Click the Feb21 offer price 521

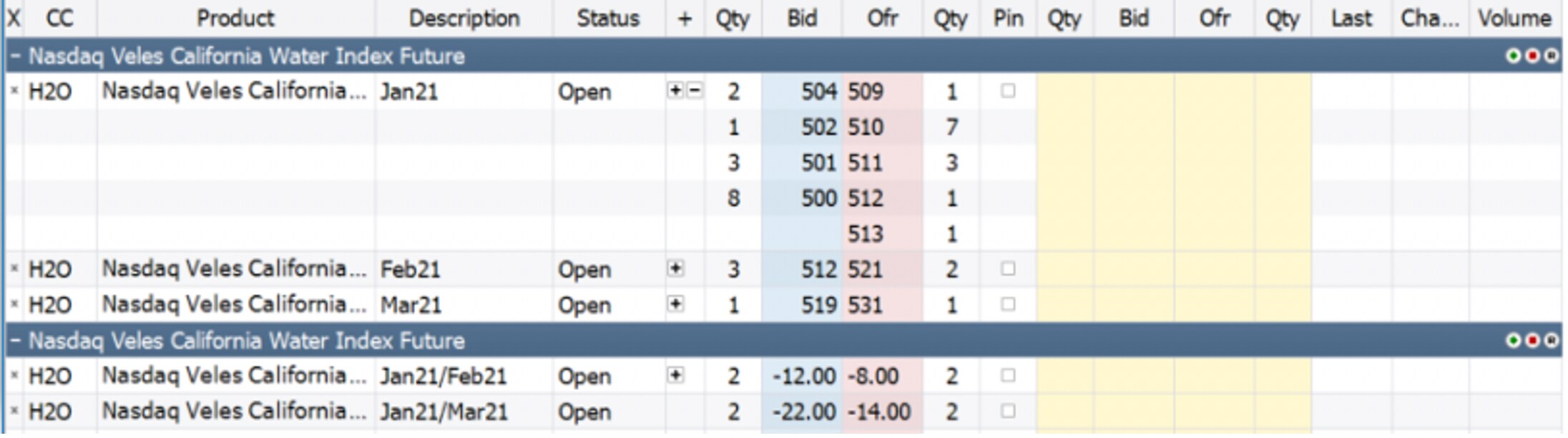click(866, 270)
